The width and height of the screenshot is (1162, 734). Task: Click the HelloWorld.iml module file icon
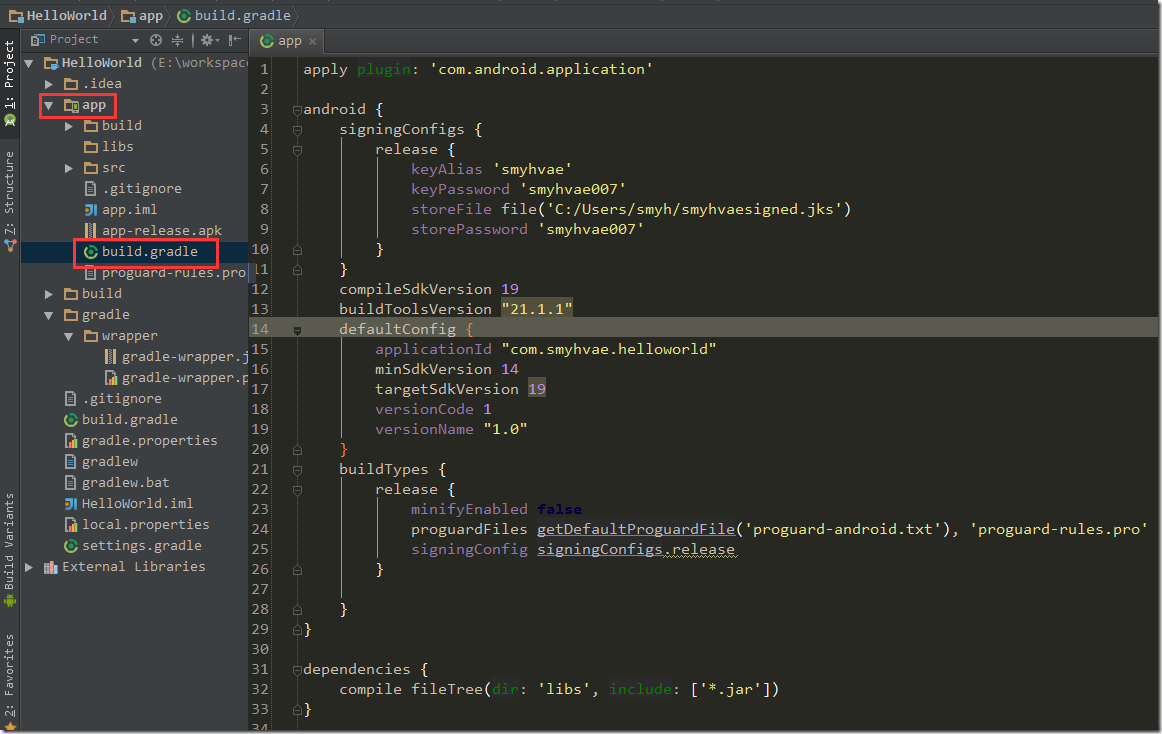pyautogui.click(x=71, y=504)
